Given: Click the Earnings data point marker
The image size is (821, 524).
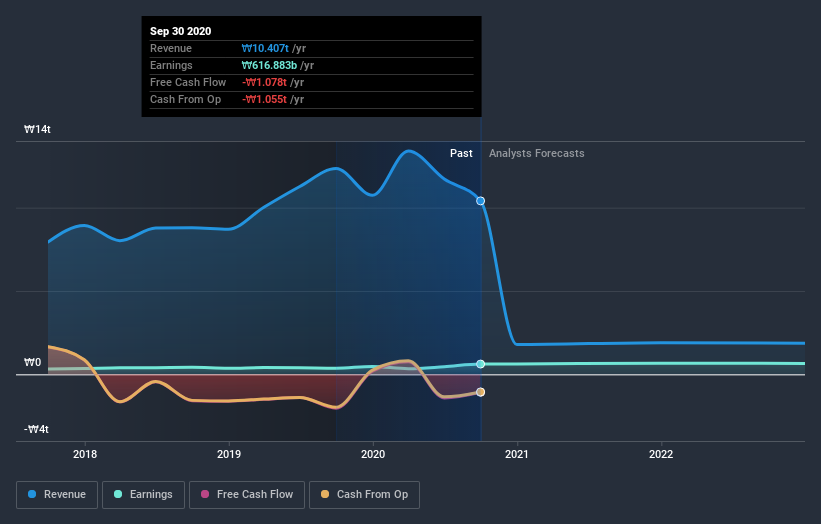Looking at the screenshot, I should pos(480,364).
